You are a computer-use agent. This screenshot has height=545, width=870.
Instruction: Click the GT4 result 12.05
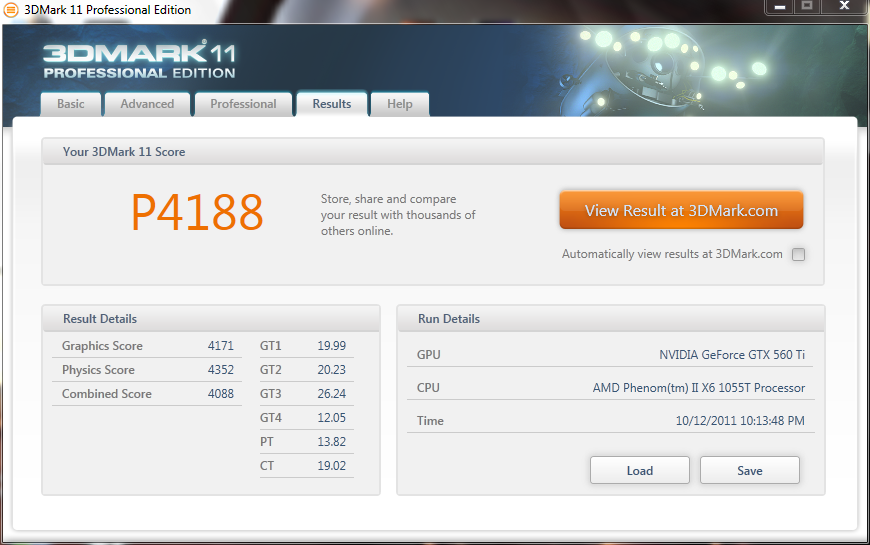[x=332, y=417]
